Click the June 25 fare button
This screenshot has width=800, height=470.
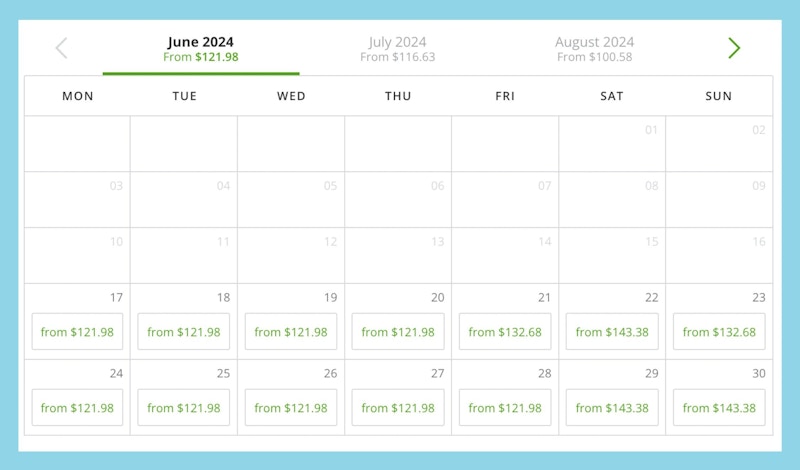[184, 408]
